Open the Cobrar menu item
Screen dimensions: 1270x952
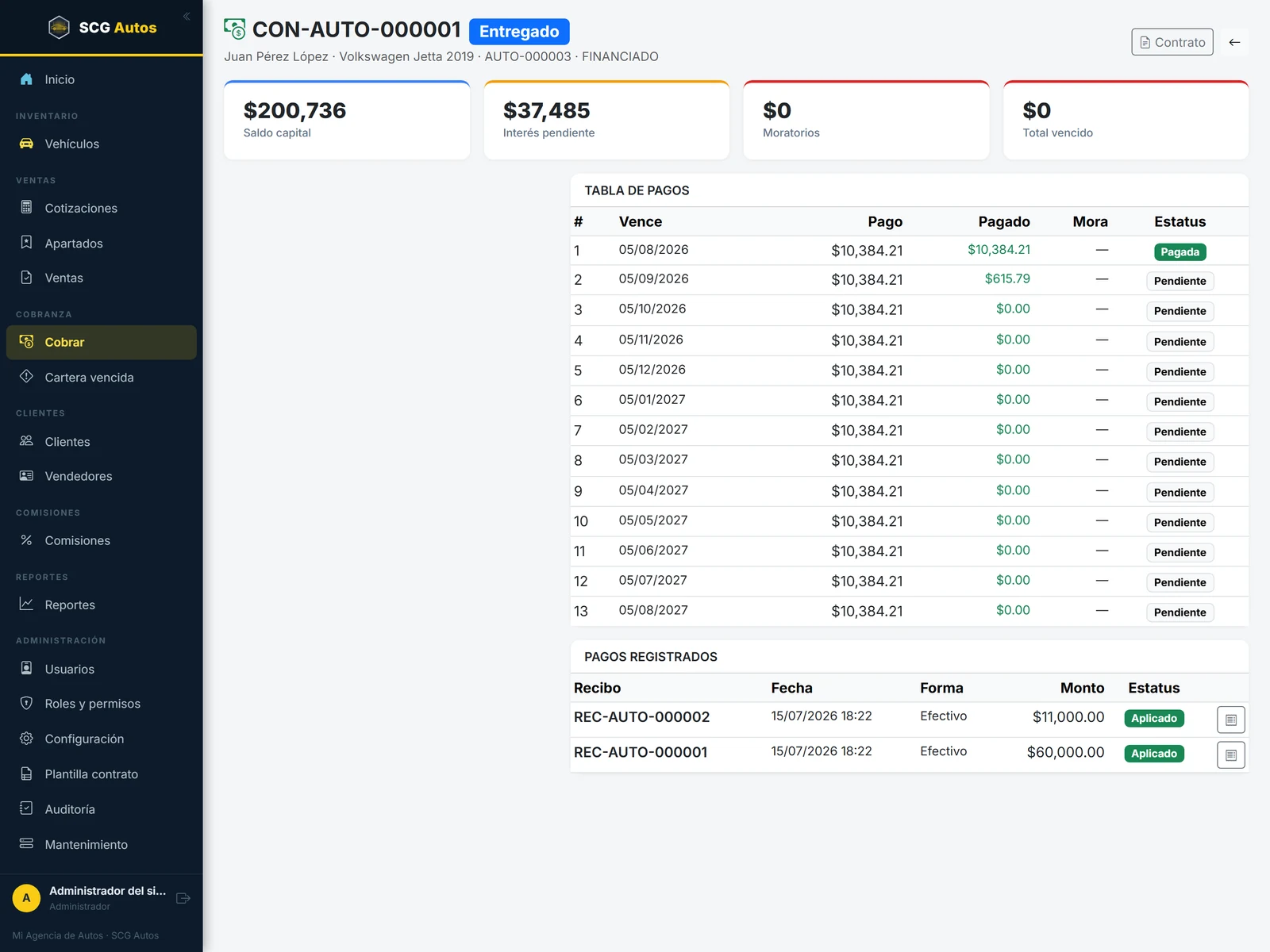[102, 343]
